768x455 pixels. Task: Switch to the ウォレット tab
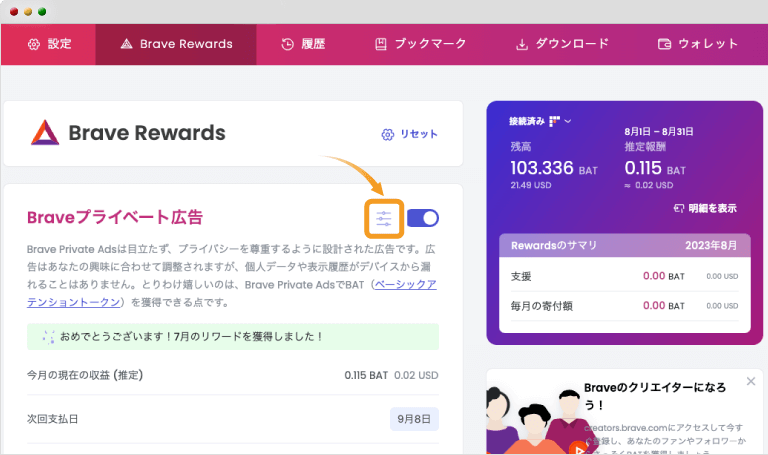[697, 44]
